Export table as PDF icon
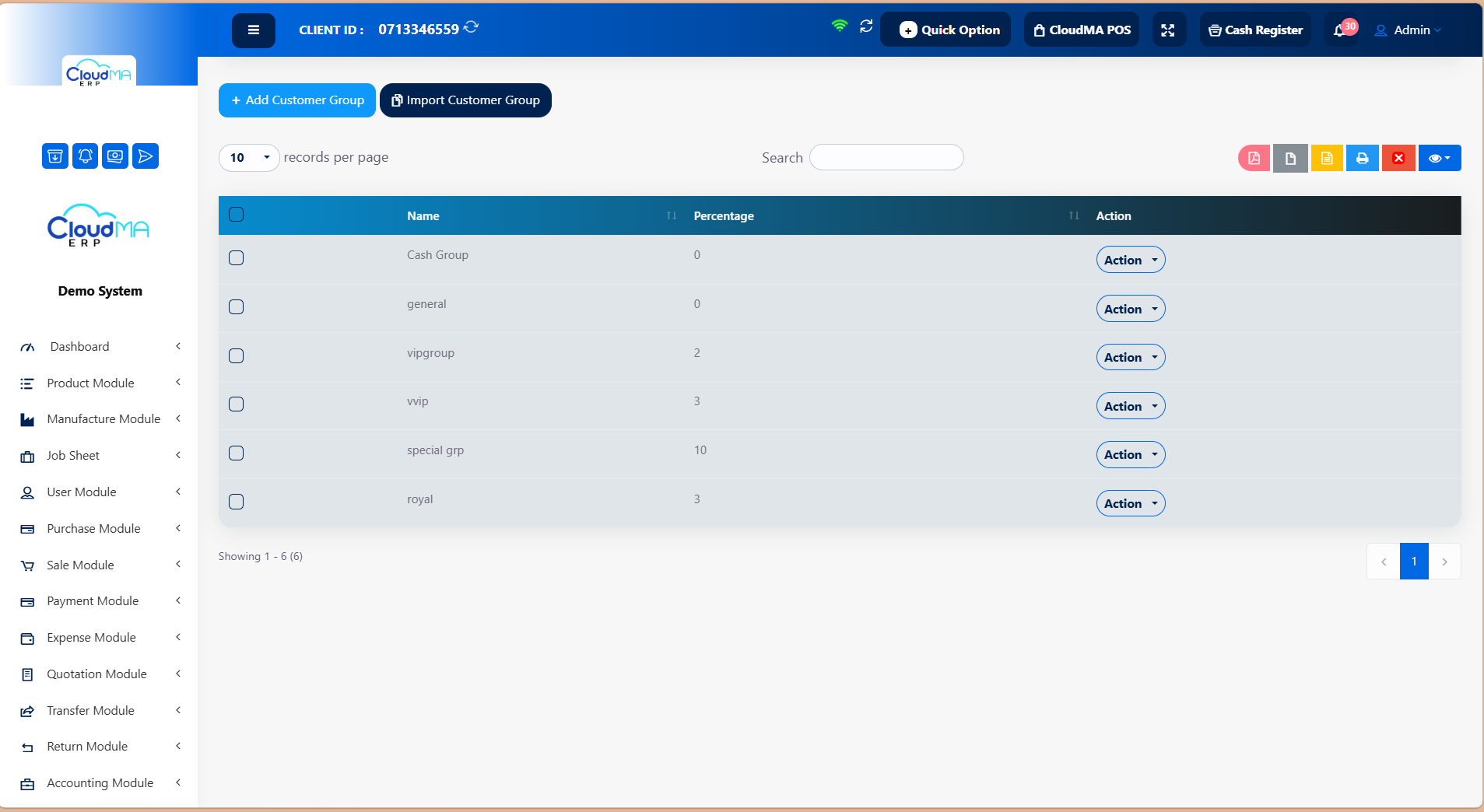1484x812 pixels. point(1254,158)
